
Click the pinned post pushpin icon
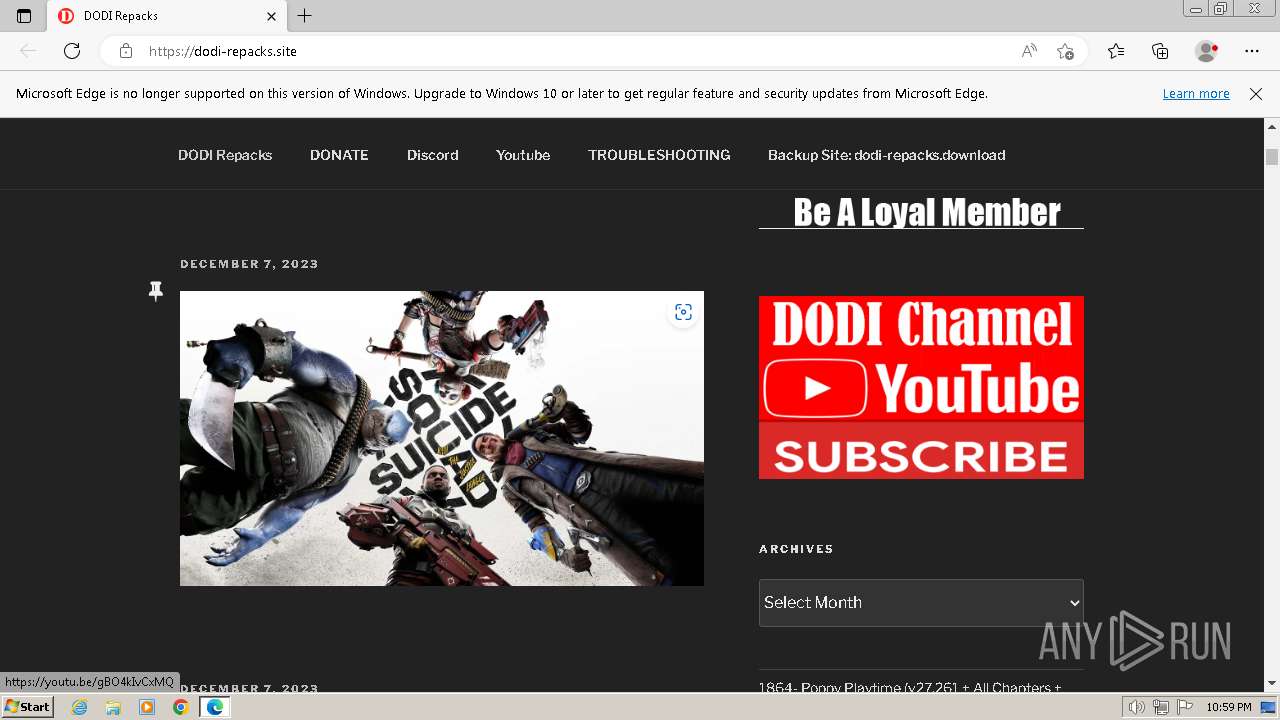pos(155,291)
